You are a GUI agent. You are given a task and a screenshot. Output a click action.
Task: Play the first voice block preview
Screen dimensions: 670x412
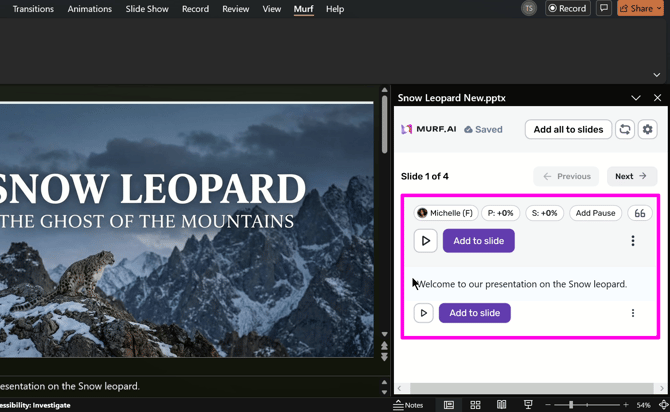425,241
